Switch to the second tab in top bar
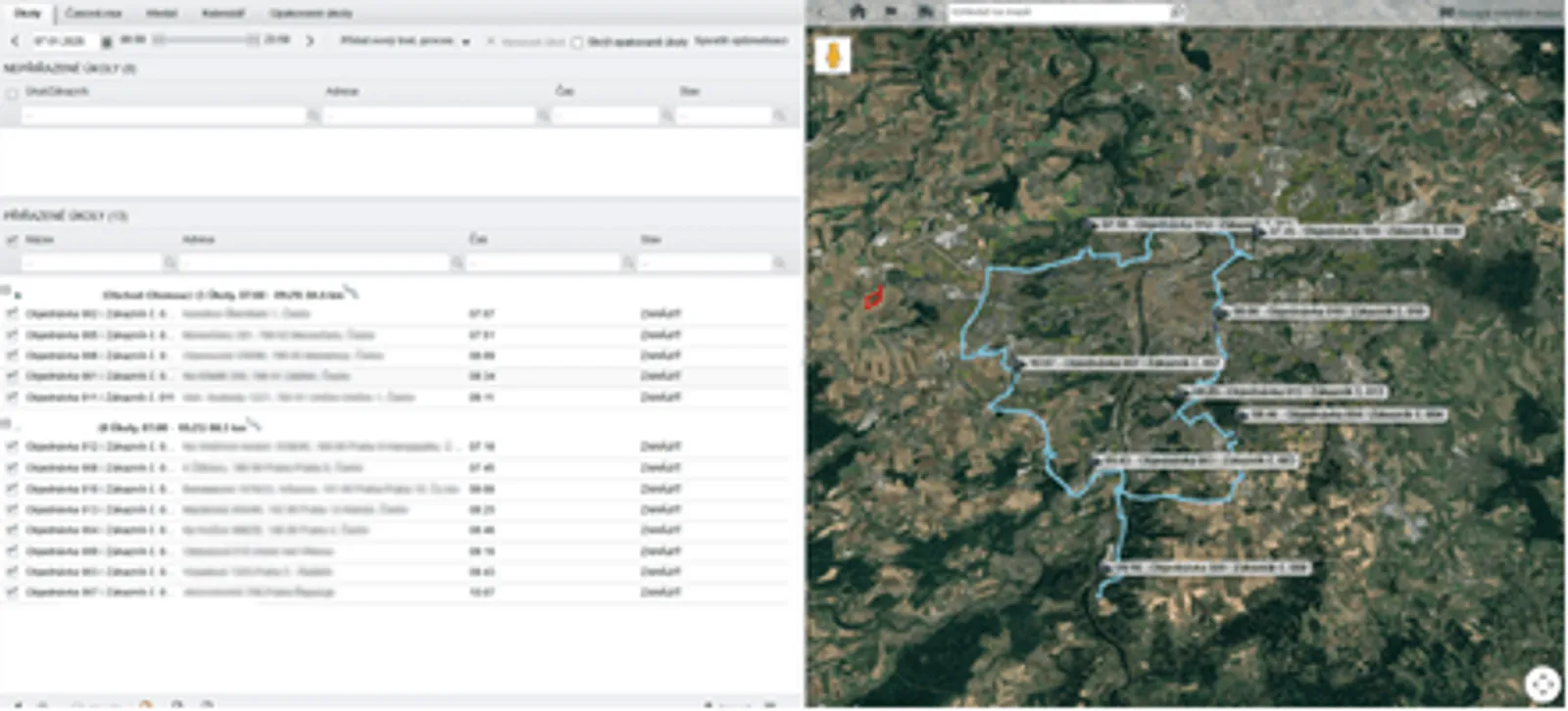 (93, 13)
